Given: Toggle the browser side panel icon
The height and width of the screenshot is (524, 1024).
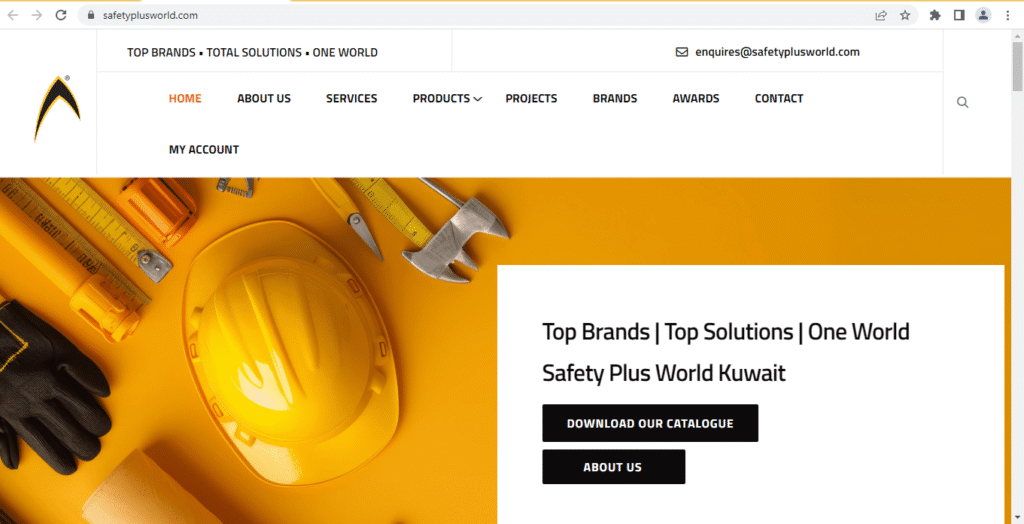Looking at the screenshot, I should click(x=959, y=15).
